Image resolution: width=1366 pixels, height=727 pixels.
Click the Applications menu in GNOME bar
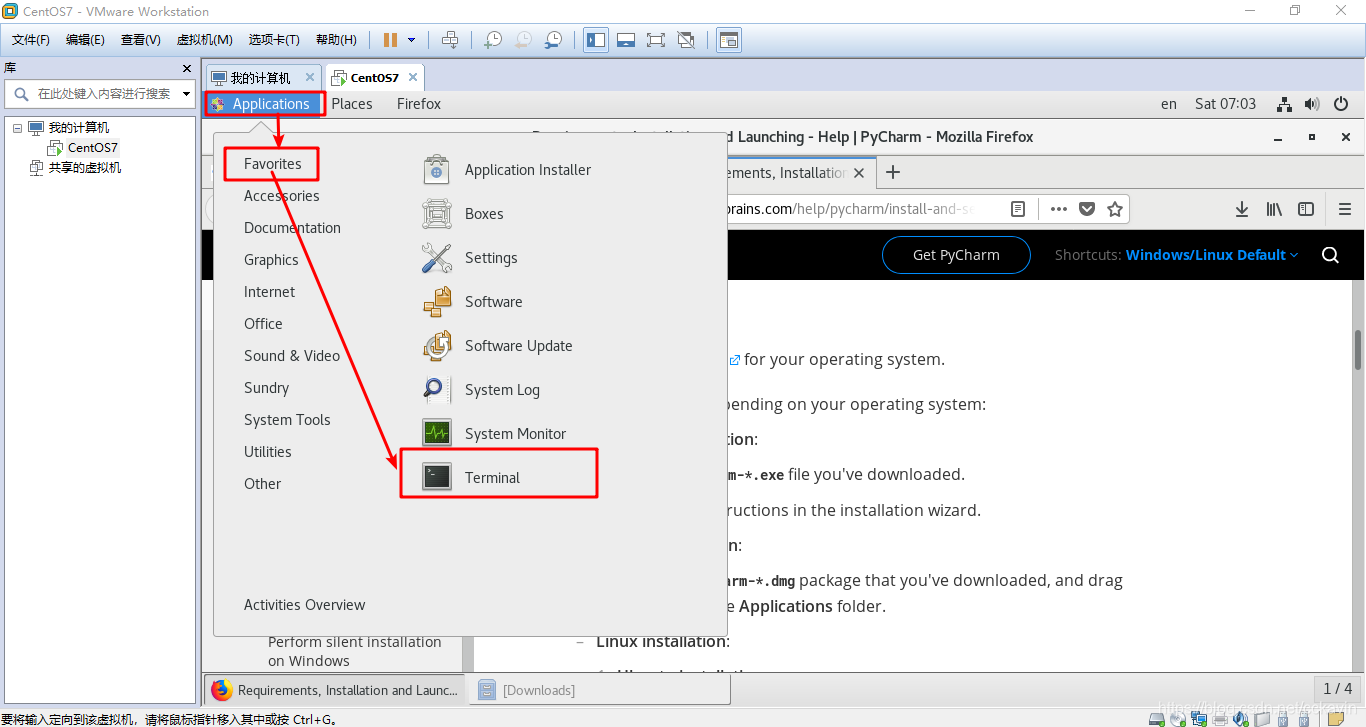(x=264, y=104)
